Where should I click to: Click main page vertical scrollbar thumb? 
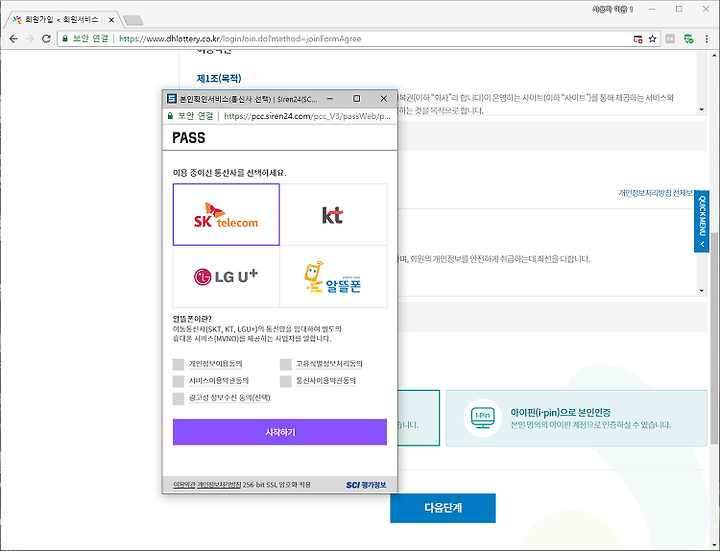(x=714, y=337)
